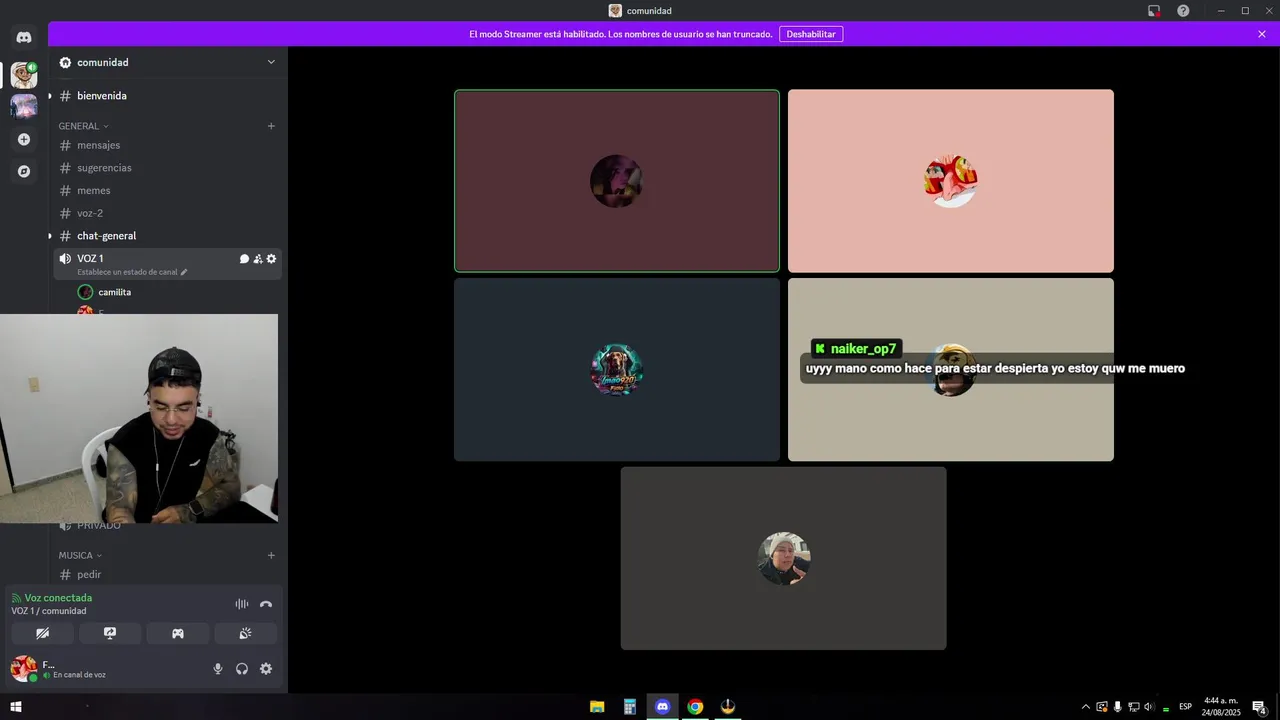Open Discord direct messages home icon
Image resolution: width=1280 pixels, height=720 pixels.
(24, 37)
